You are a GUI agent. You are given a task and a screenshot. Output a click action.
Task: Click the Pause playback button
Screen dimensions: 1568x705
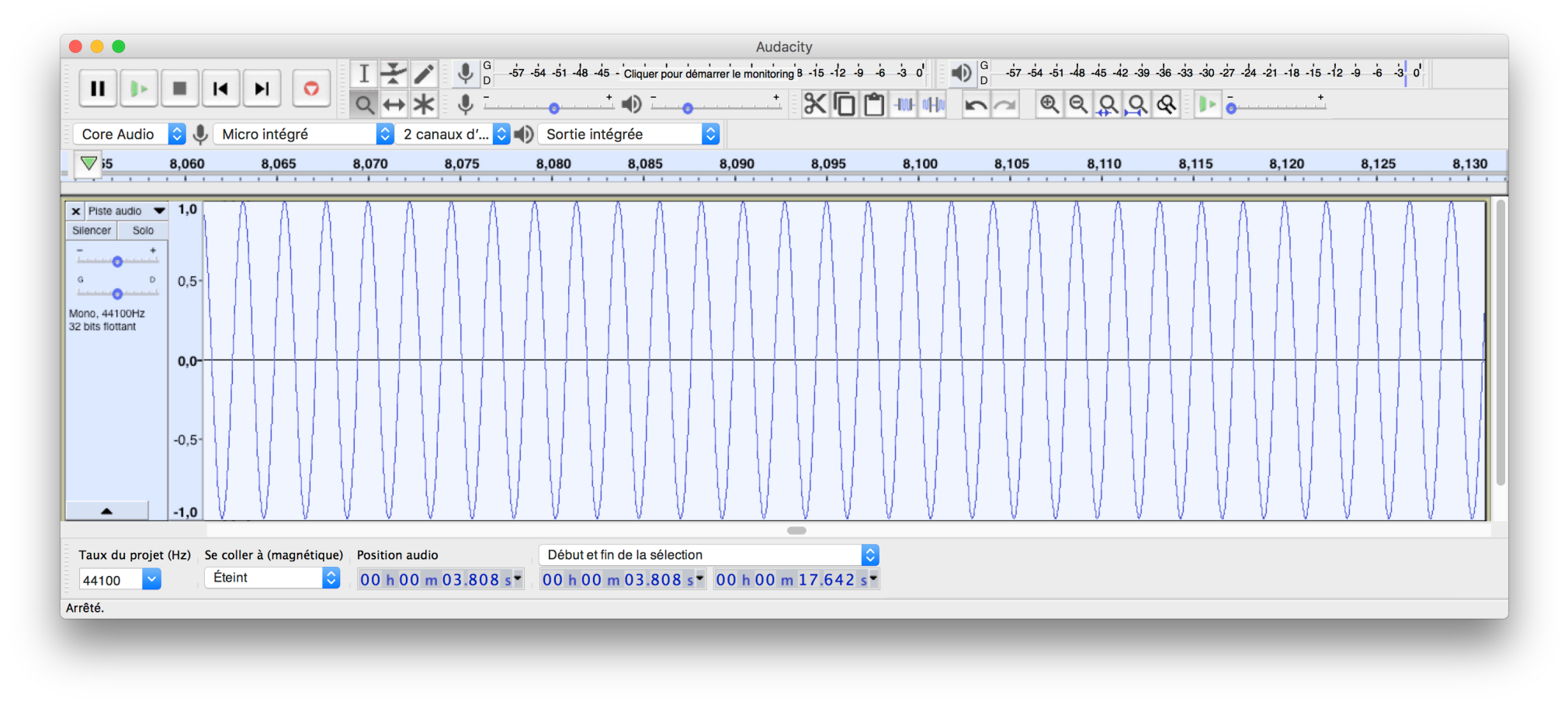[98, 89]
